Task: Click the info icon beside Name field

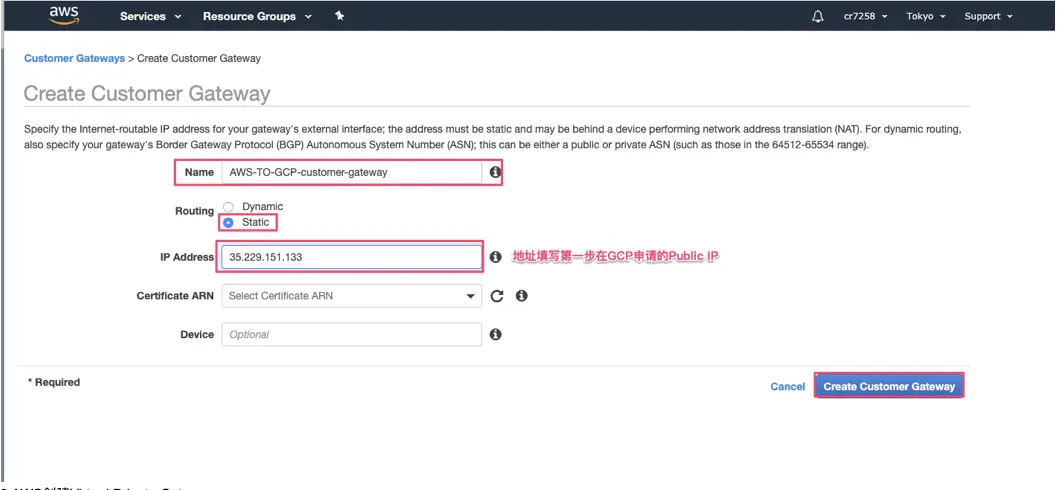Action: pyautogui.click(x=495, y=172)
